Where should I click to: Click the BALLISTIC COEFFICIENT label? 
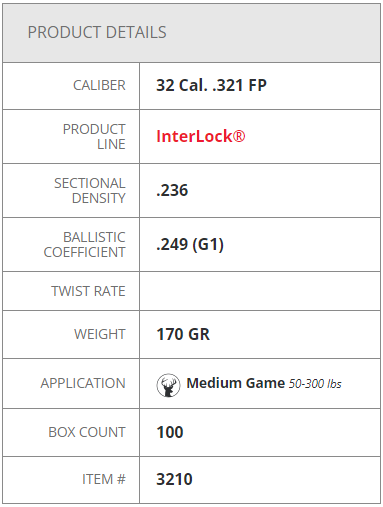pyautogui.click(x=85, y=245)
